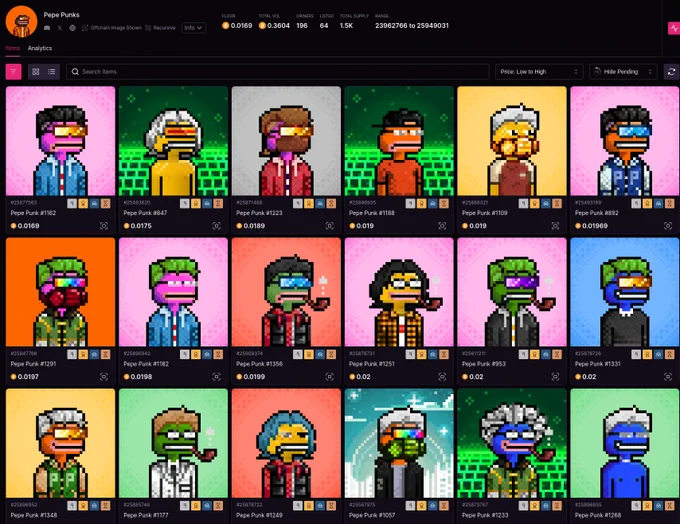680x524 pixels.
Task: Click the total volume value 0.3604
Action: pyautogui.click(x=278, y=26)
